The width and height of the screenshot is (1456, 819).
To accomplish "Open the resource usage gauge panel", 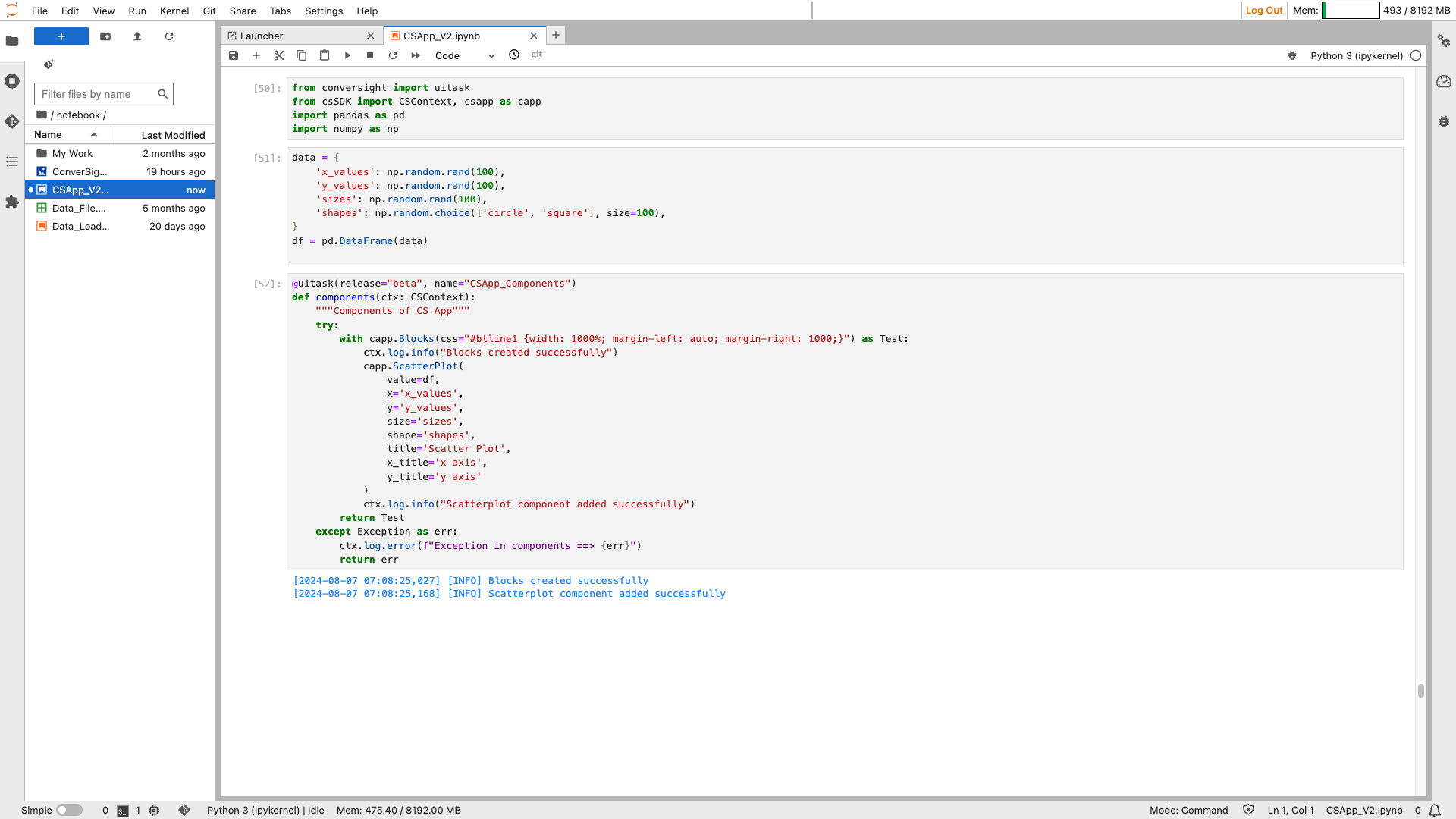I will pos(1444,81).
